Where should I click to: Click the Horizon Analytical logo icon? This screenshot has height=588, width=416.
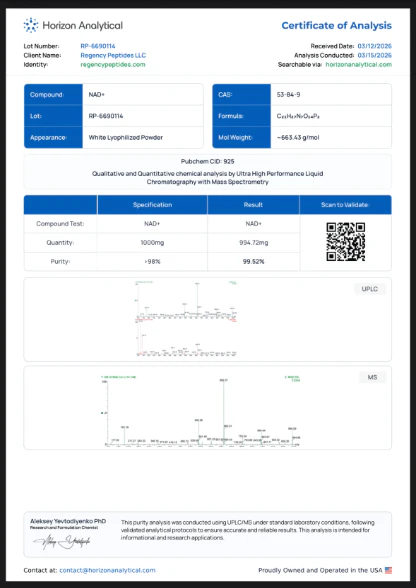tap(31, 25)
